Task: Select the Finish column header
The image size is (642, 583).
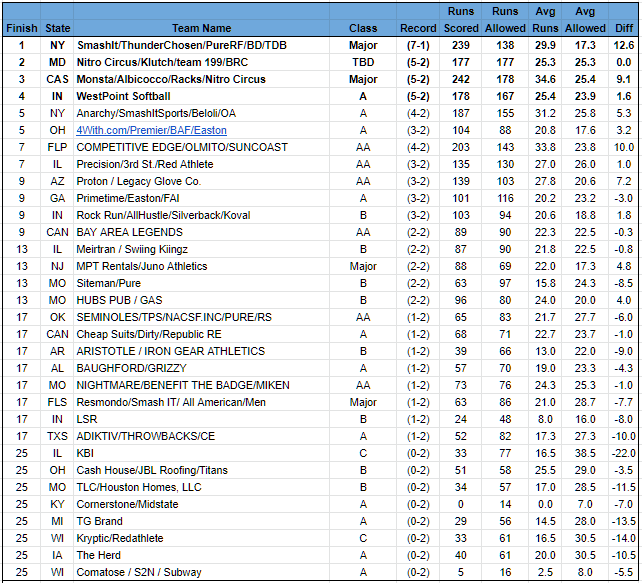Action: 22,28
